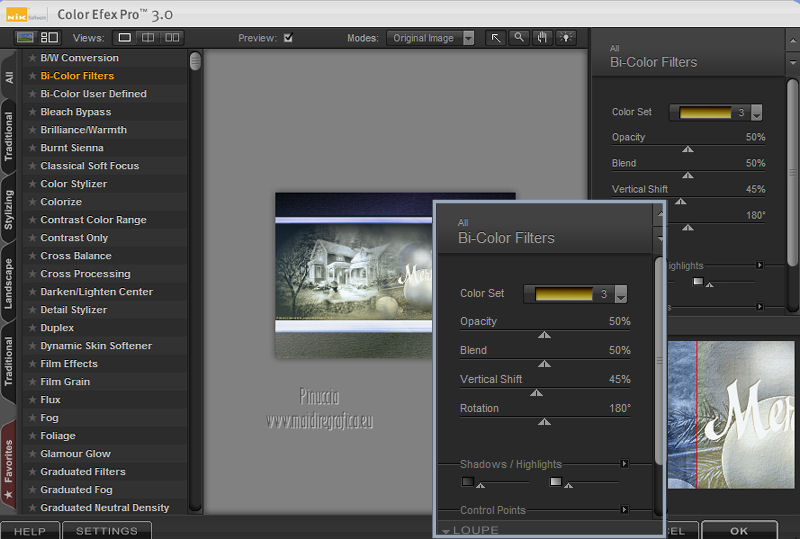Click star icon next to Bleach Bypass

[x=32, y=112]
